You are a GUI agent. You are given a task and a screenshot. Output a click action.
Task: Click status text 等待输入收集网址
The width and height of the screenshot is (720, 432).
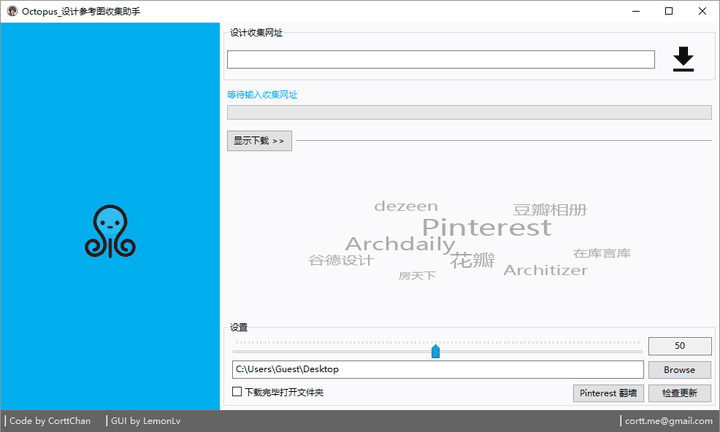262,95
